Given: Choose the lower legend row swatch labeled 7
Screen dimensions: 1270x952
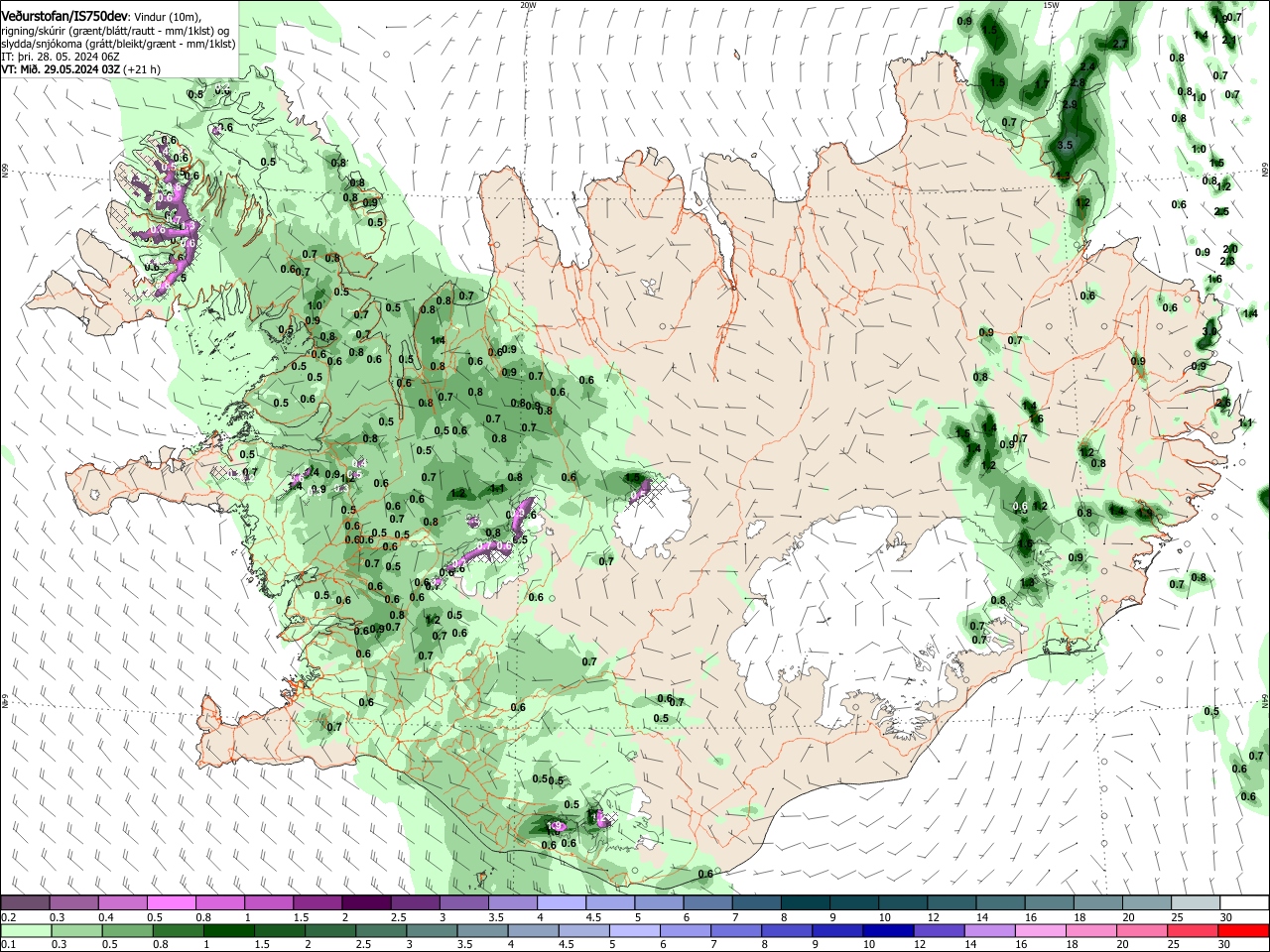Looking at the screenshot, I should coord(736,930).
